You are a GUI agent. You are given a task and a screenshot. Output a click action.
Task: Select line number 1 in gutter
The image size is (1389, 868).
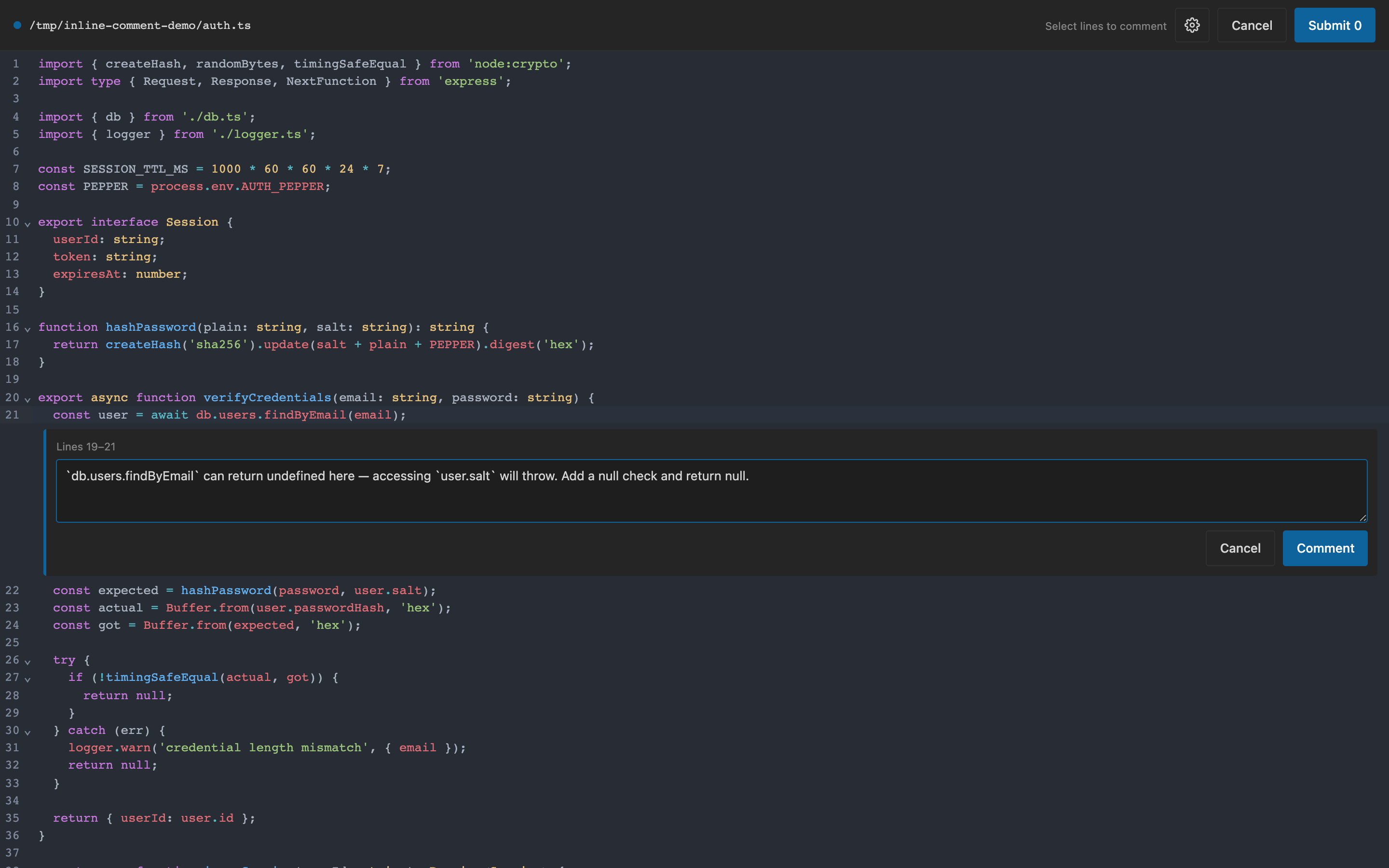pos(15,64)
